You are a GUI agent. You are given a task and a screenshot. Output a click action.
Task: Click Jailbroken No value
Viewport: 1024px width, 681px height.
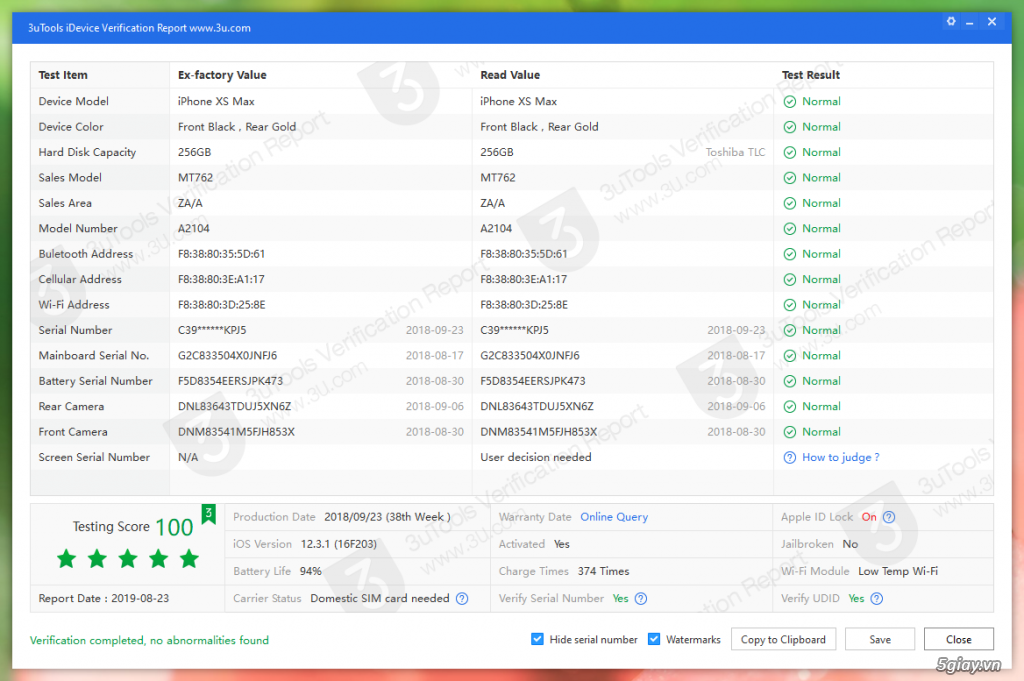click(x=850, y=545)
